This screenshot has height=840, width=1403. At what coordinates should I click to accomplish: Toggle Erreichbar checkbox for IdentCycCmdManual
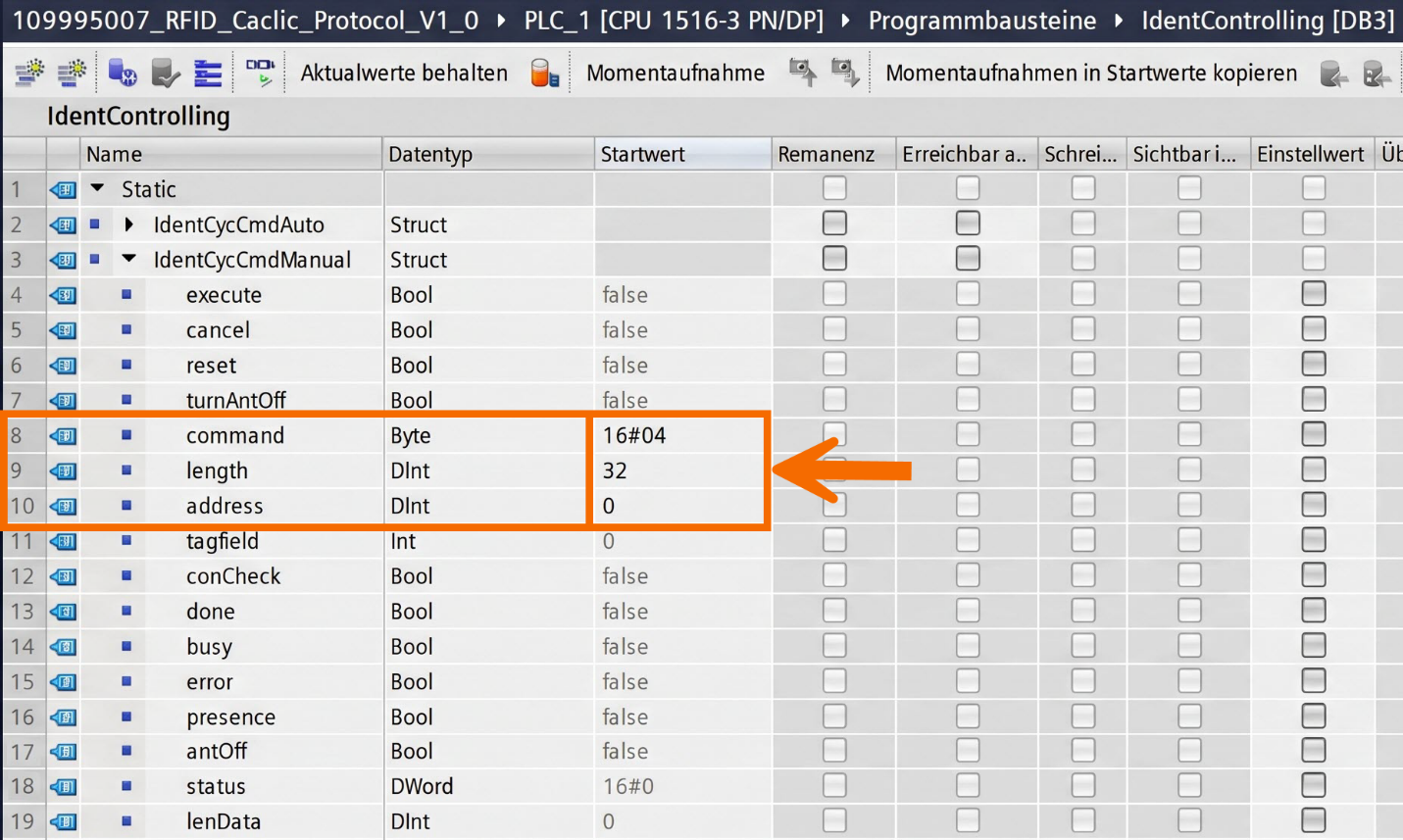968,259
